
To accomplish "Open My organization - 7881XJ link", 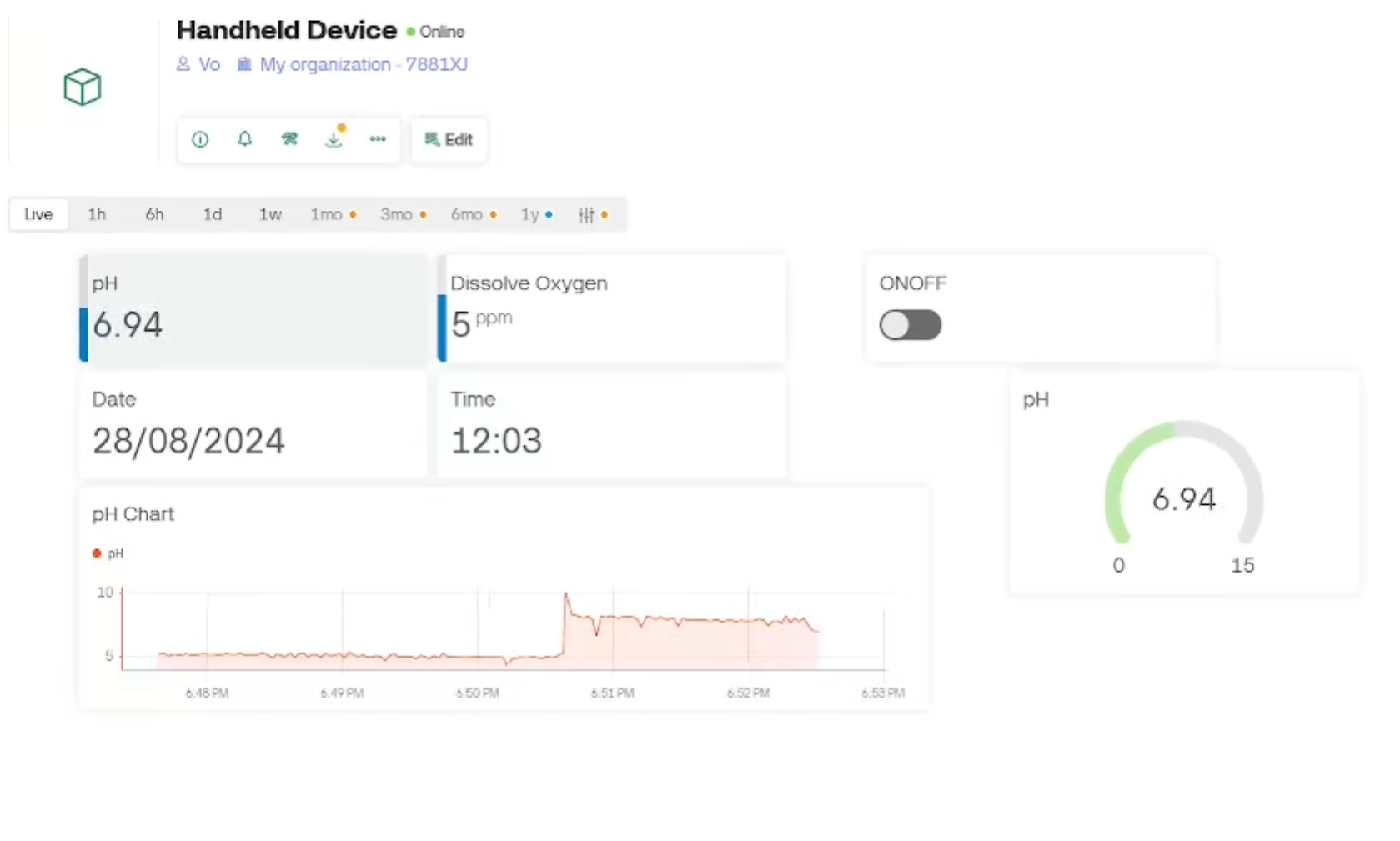I will (353, 64).
